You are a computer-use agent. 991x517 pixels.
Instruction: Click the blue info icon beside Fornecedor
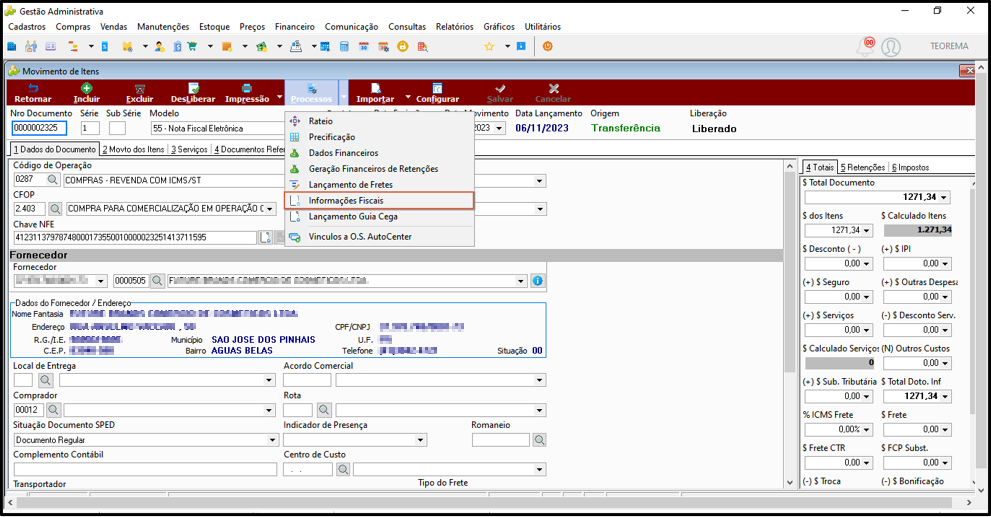538,281
